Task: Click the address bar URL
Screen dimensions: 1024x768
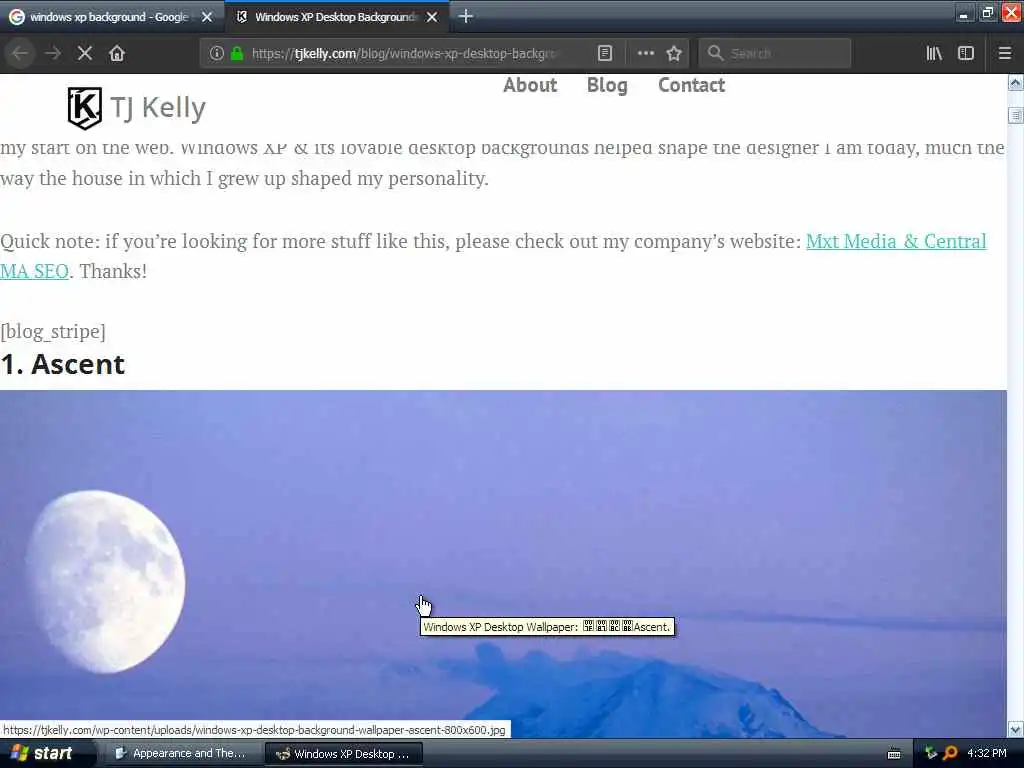Action: pos(405,54)
